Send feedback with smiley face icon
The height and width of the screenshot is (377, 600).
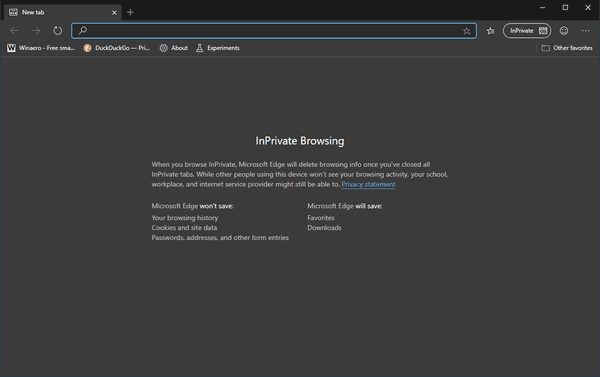pos(564,31)
